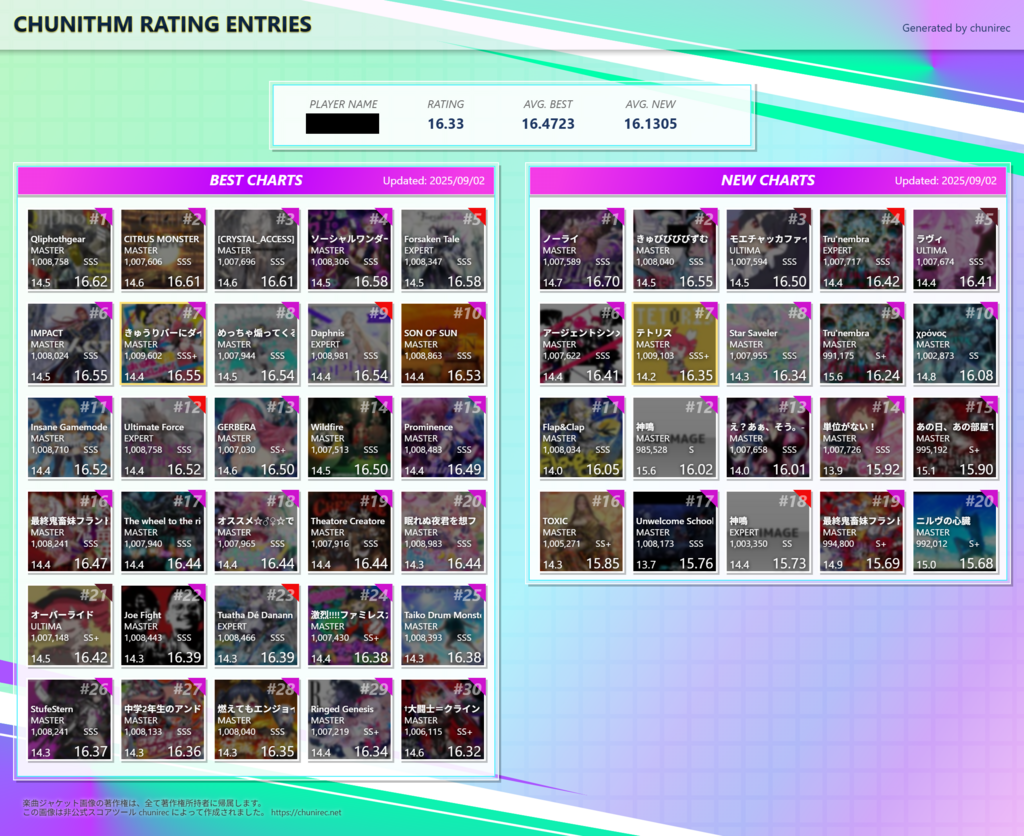This screenshot has width=1024, height=836.
Task: Select the Taiko Drum Monster chart tile
Action: tap(443, 625)
